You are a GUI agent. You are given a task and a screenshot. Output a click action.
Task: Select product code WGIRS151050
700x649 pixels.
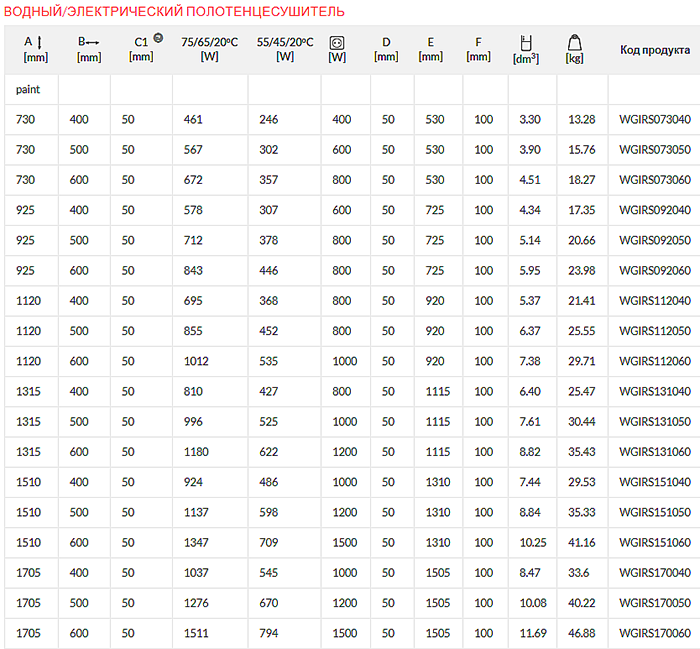tap(655, 512)
